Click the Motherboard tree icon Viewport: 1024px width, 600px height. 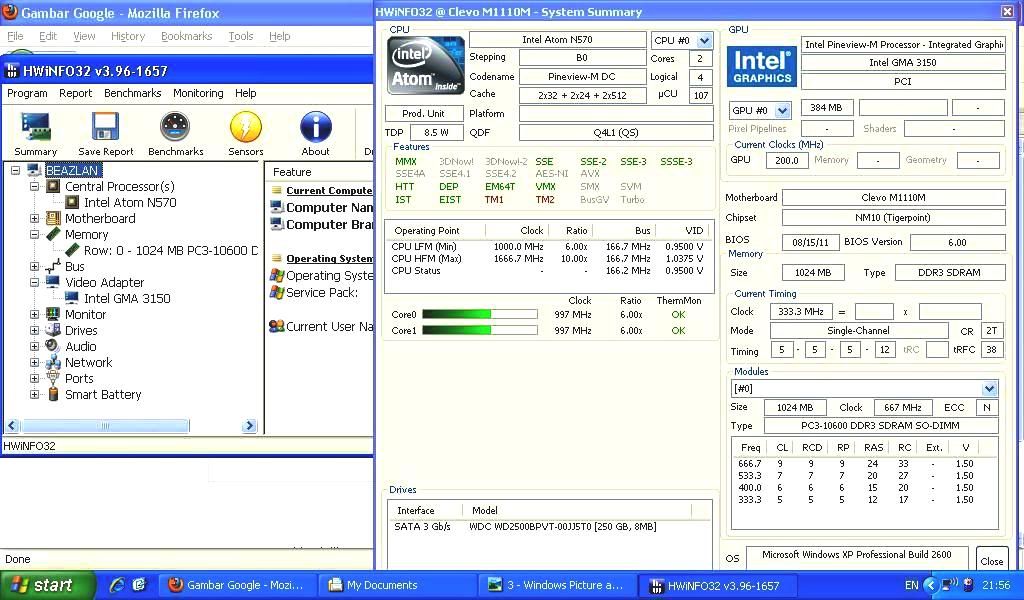pos(54,219)
